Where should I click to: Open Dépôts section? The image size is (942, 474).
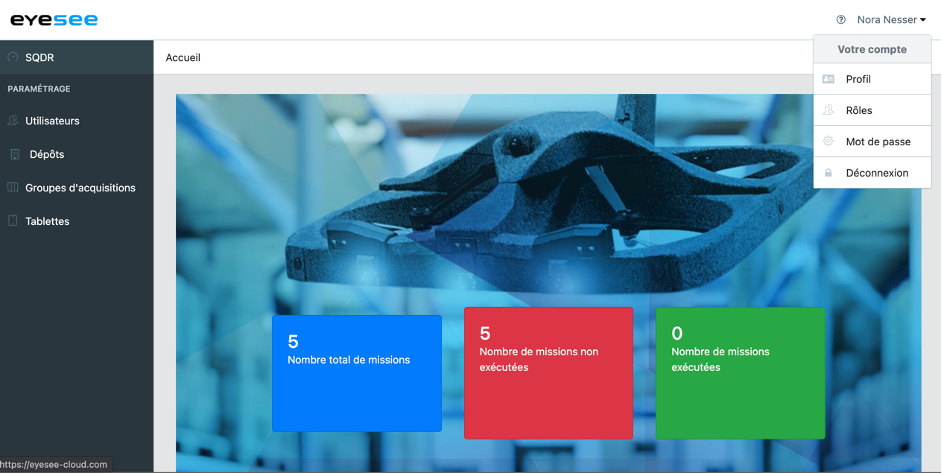[x=76, y=154]
